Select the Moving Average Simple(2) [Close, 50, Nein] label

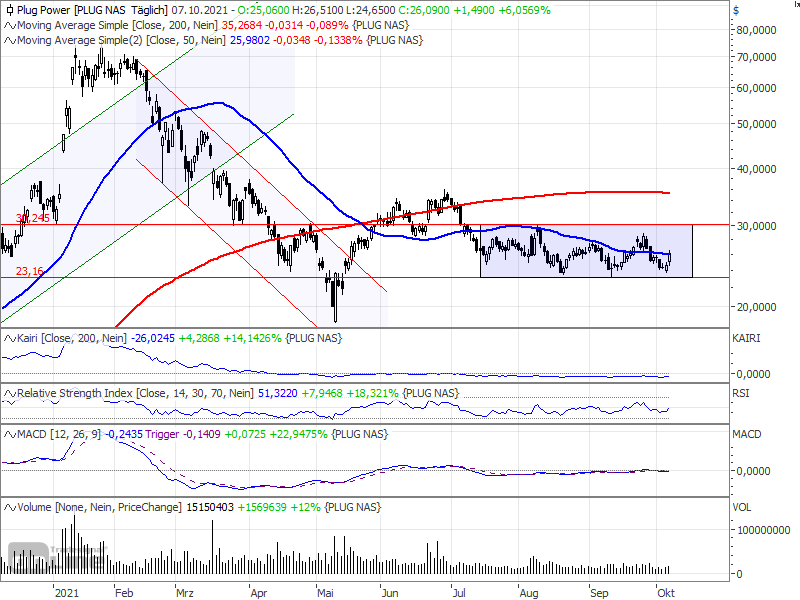pyautogui.click(x=121, y=40)
